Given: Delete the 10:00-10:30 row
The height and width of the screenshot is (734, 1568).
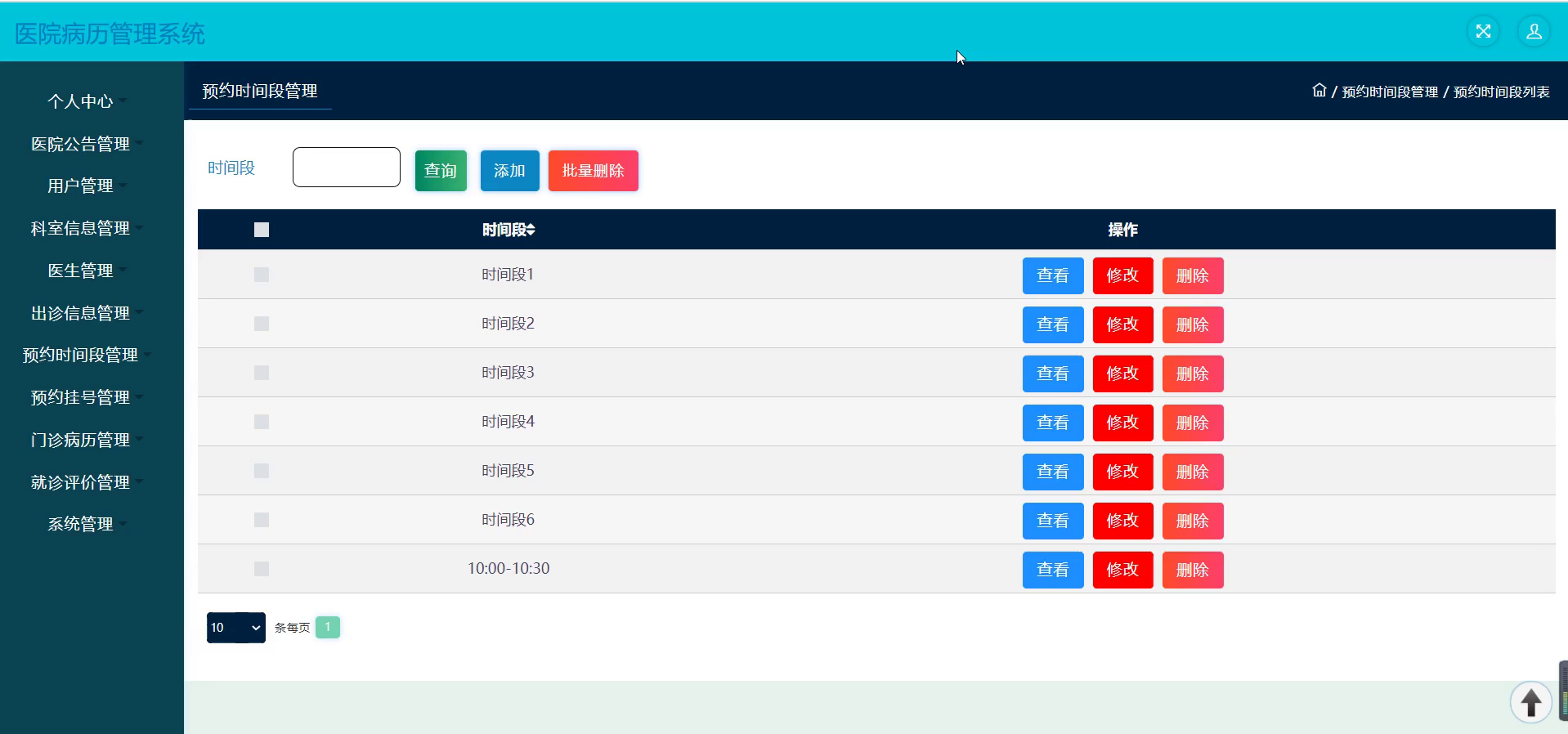Looking at the screenshot, I should pyautogui.click(x=1193, y=570).
